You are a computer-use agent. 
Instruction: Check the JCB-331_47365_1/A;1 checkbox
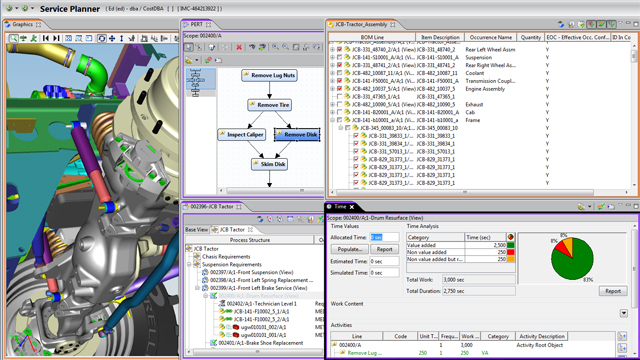(x=340, y=97)
